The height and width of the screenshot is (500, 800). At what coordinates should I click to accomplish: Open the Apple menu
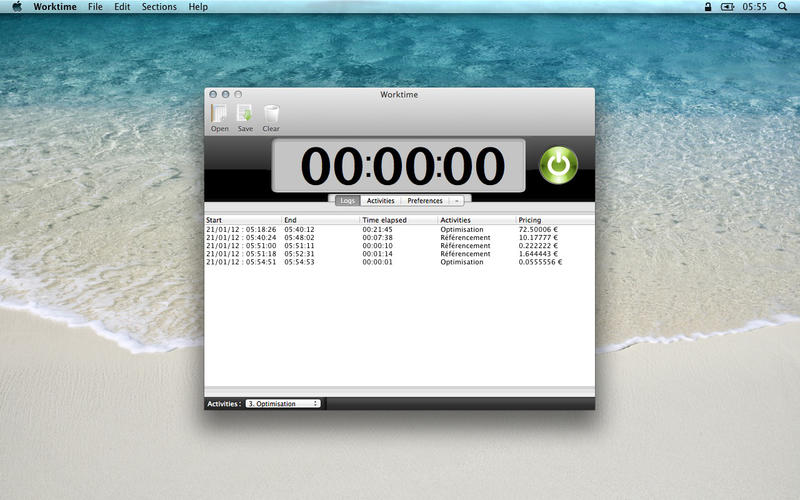[x=17, y=7]
